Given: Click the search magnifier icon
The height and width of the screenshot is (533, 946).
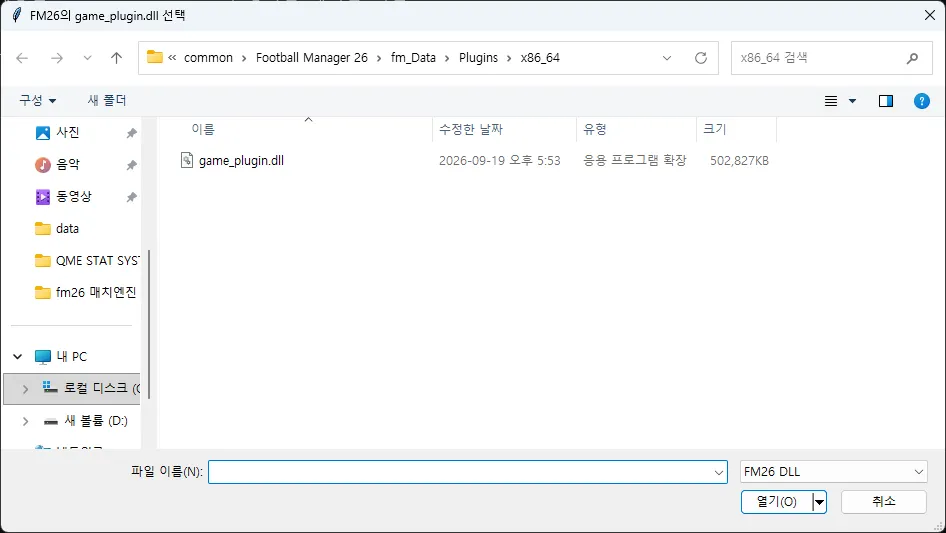Looking at the screenshot, I should pos(912,58).
